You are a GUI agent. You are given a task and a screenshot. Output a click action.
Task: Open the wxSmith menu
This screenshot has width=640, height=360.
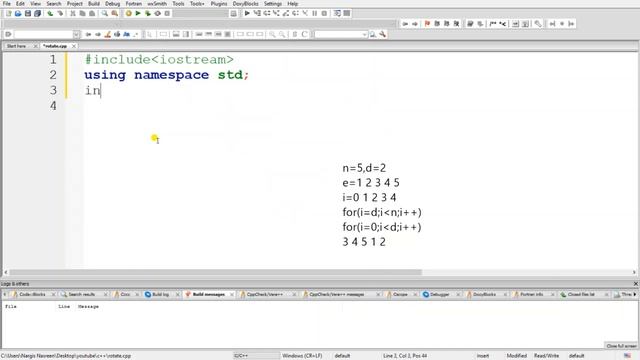(157, 4)
